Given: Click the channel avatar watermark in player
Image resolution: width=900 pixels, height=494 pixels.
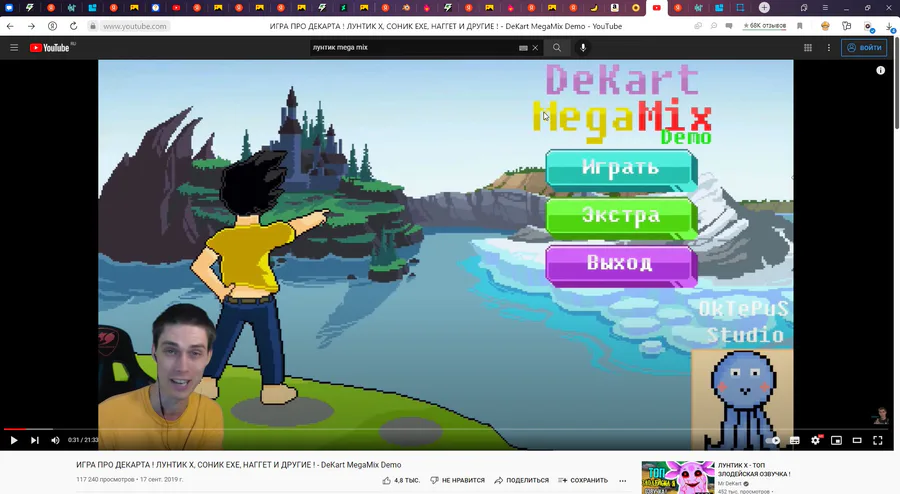Looking at the screenshot, I should 881,416.
